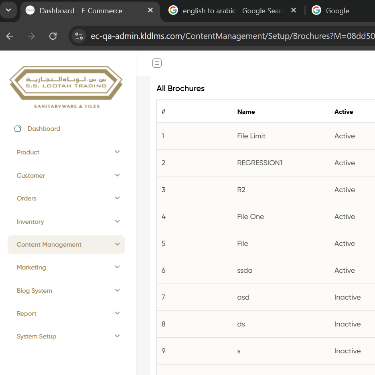This screenshot has height=375, width=375.
Task: Click Active status of REGRESSION1 row
Action: click(345, 163)
